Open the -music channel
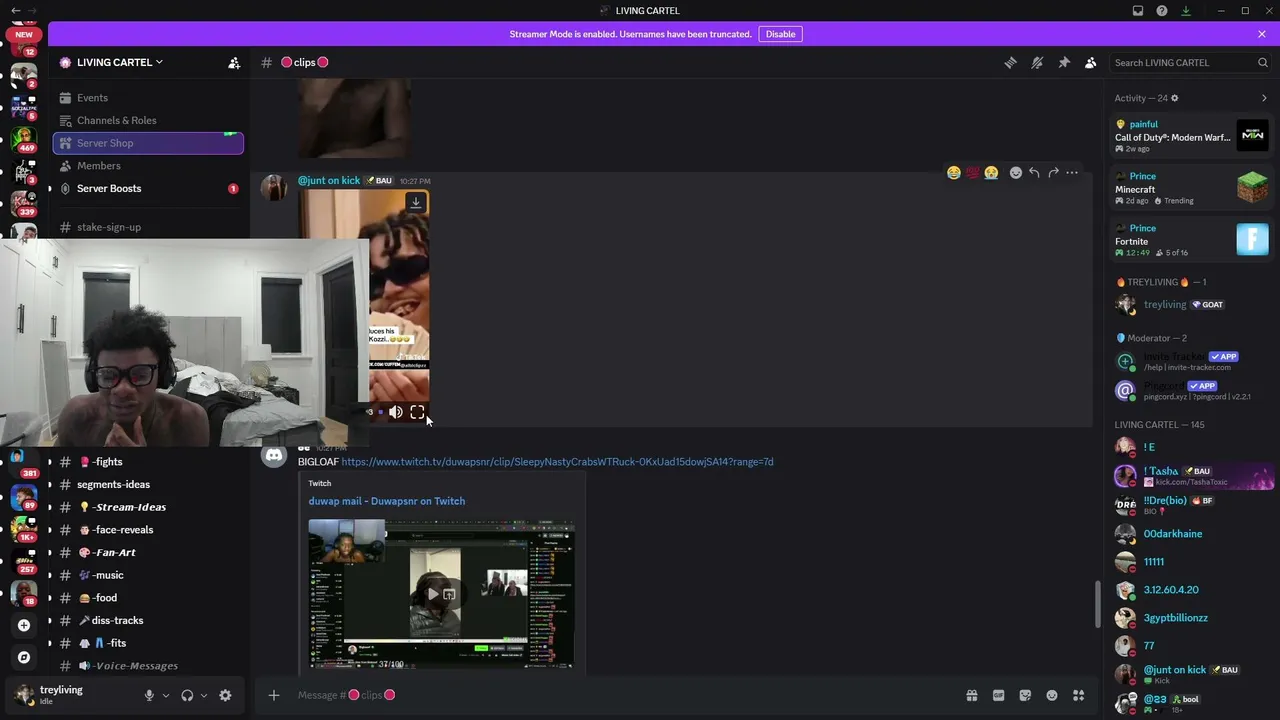Image resolution: width=1280 pixels, height=720 pixels. coord(146,575)
